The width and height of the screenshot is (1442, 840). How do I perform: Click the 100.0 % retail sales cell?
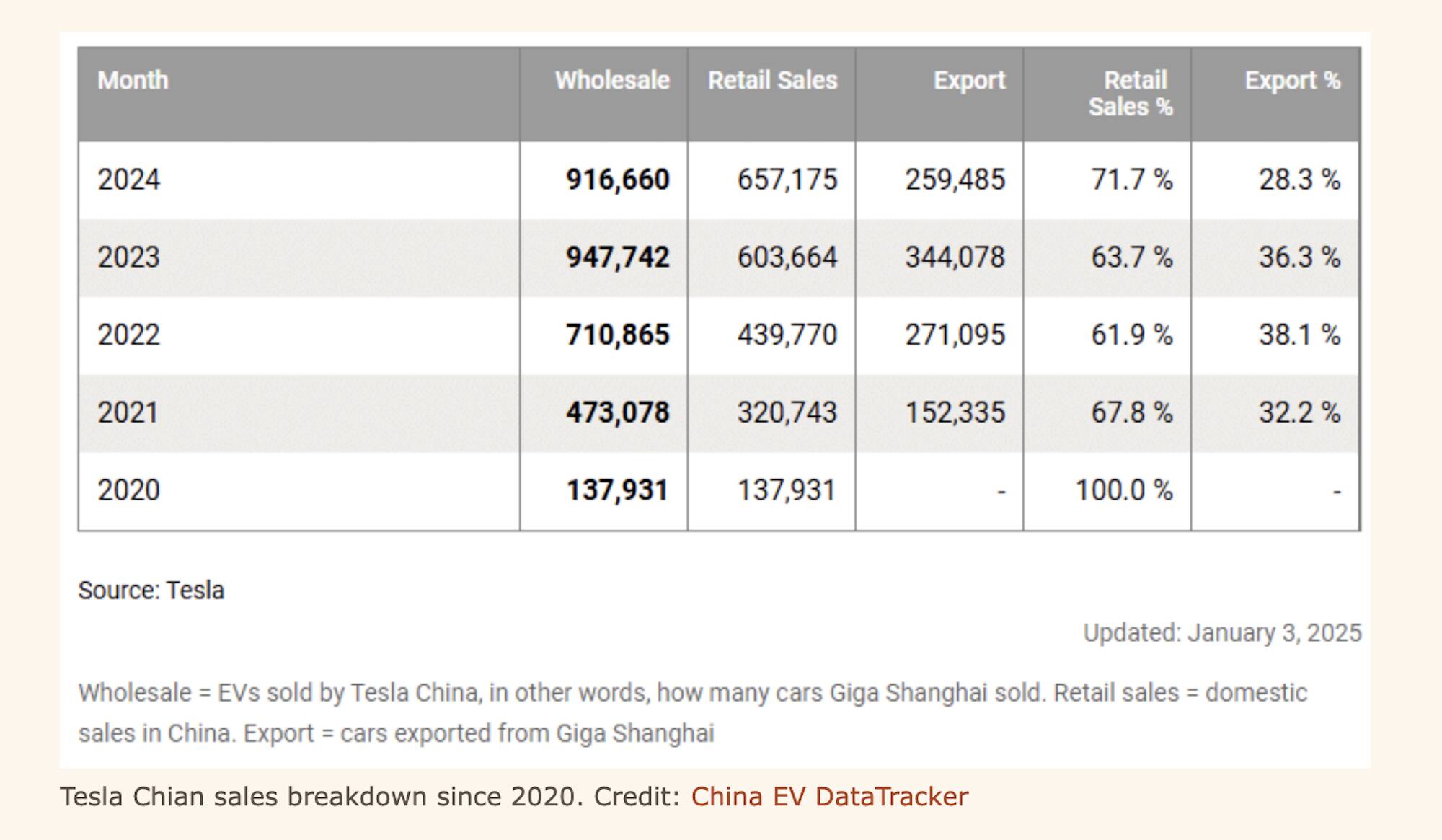pos(1123,490)
